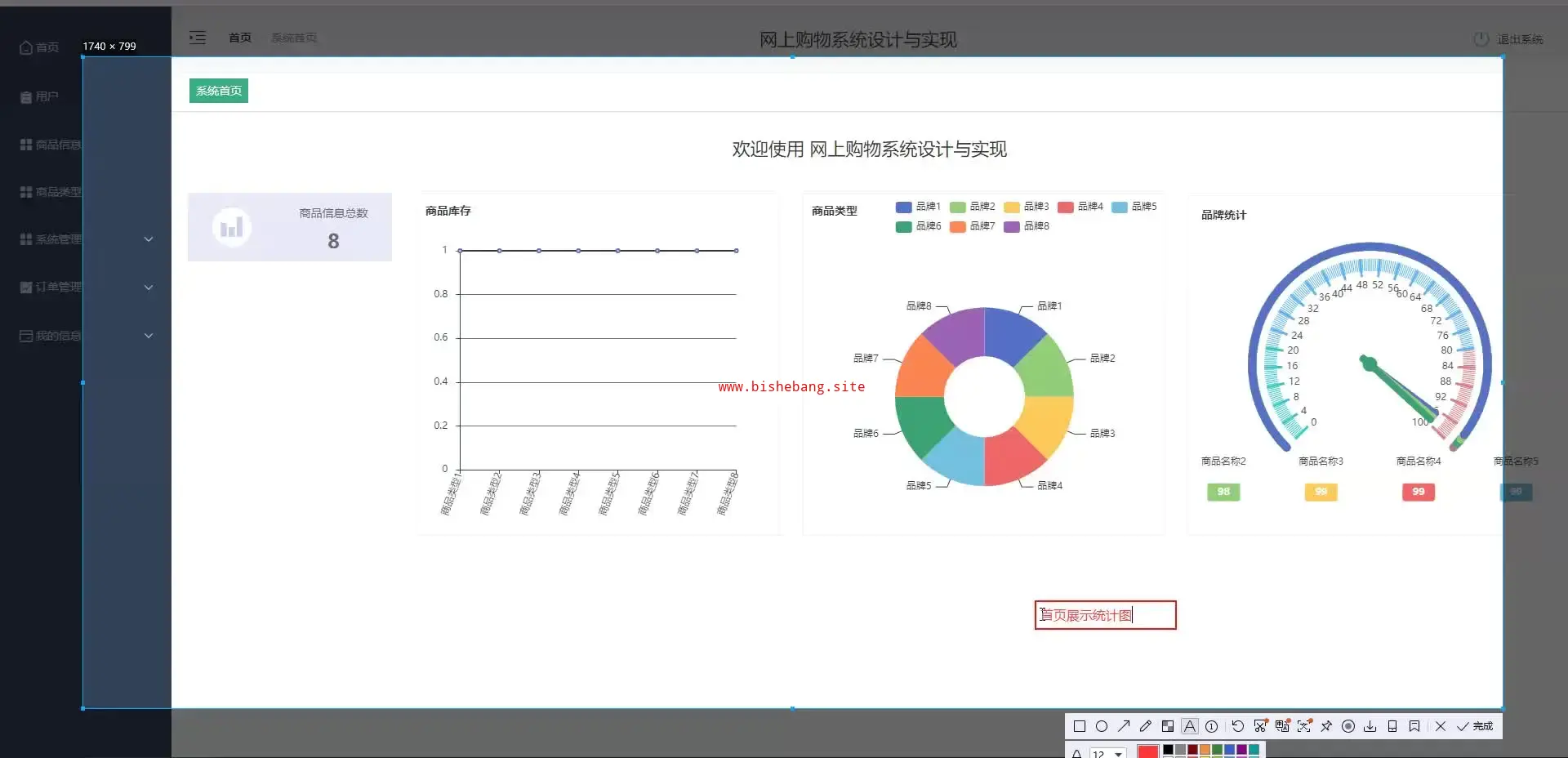Screen dimensions: 1568x758
Task: Toggle 品牌1 legend in pie chart
Action: click(x=919, y=207)
